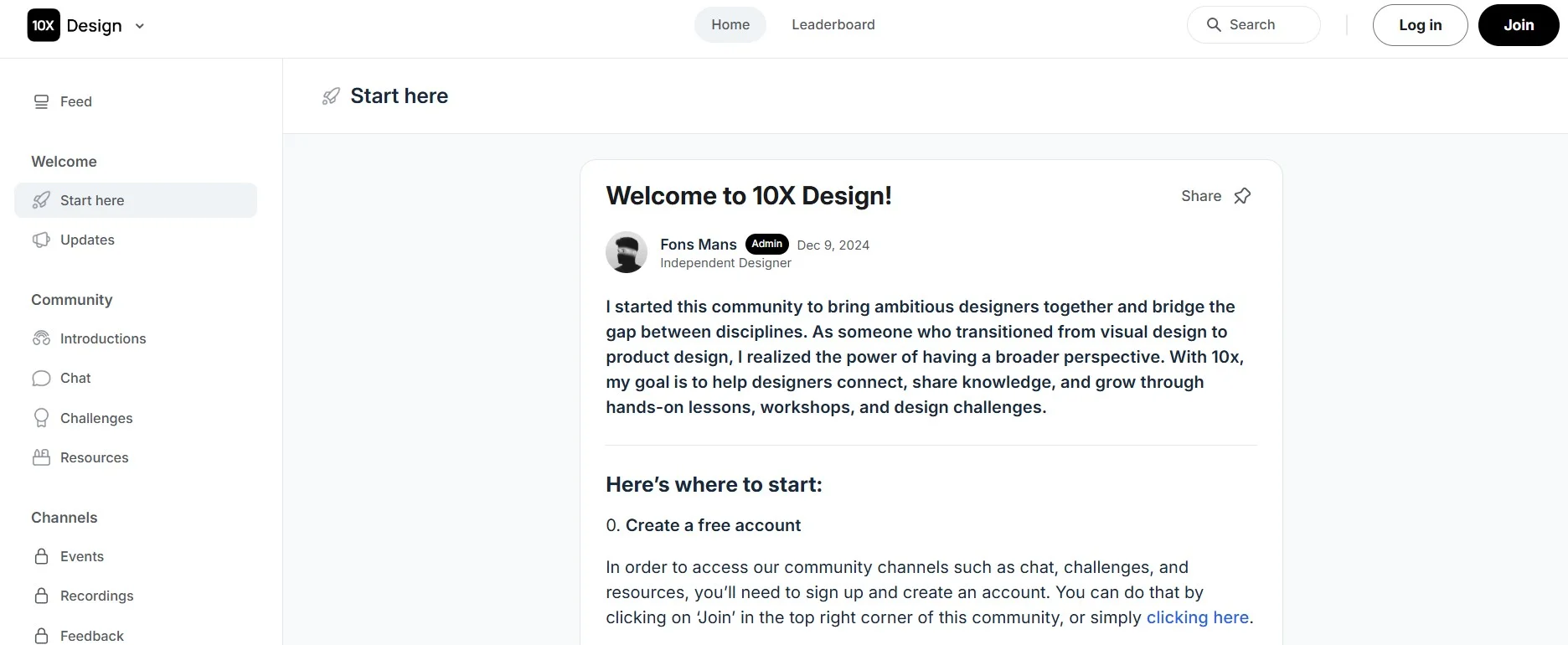Image resolution: width=1568 pixels, height=645 pixels.
Task: Open Fons Mans profile avatar
Action: 627,252
